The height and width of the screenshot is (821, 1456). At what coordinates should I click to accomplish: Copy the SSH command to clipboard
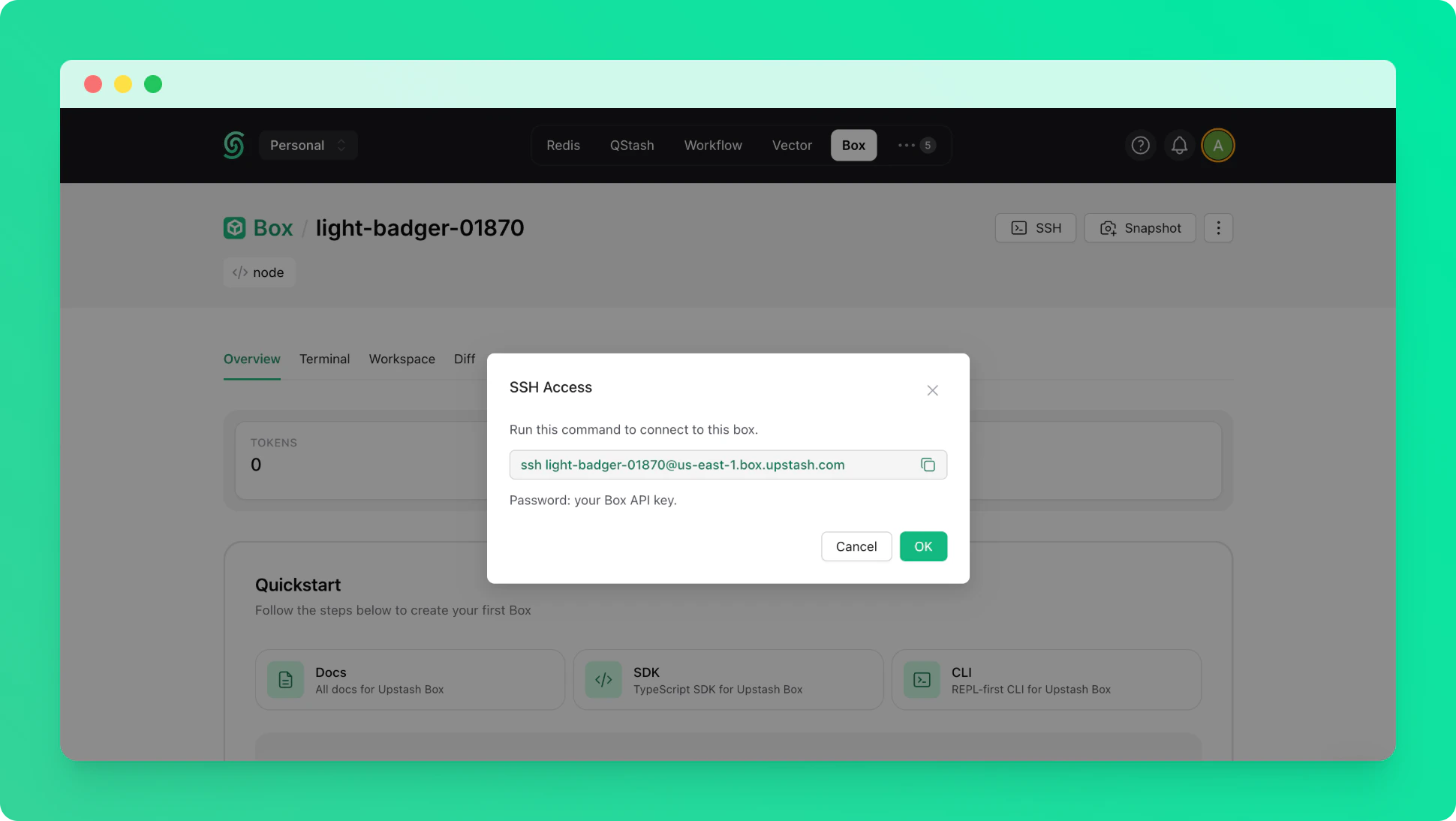(x=928, y=465)
